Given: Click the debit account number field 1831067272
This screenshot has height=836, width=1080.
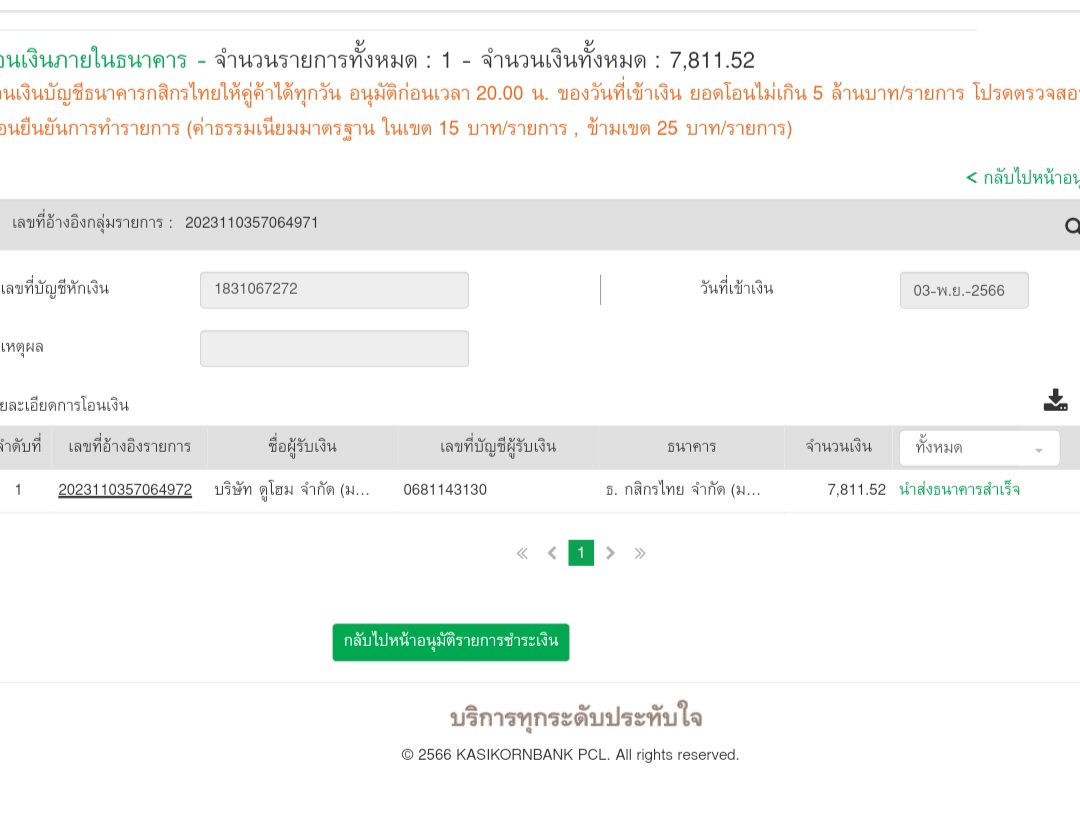Looking at the screenshot, I should [334, 290].
